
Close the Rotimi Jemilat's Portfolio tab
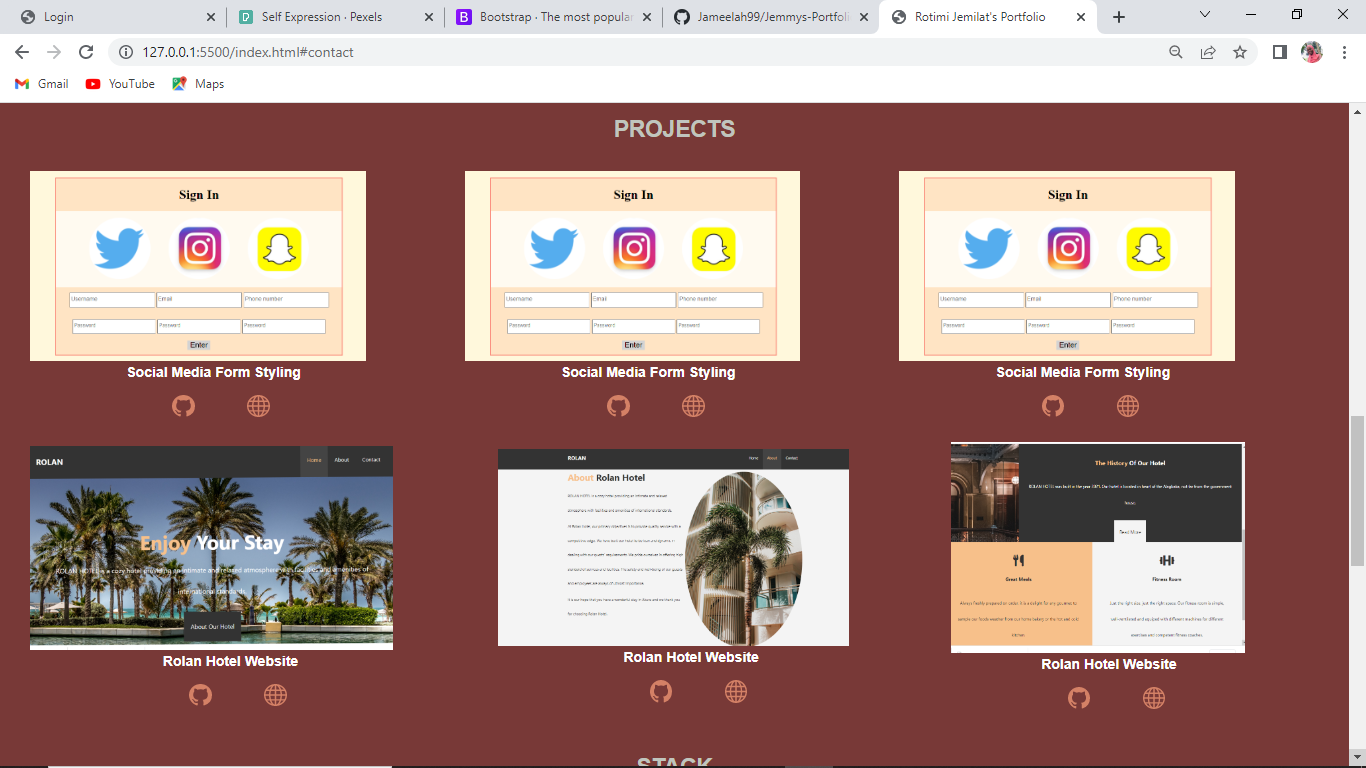click(1080, 17)
